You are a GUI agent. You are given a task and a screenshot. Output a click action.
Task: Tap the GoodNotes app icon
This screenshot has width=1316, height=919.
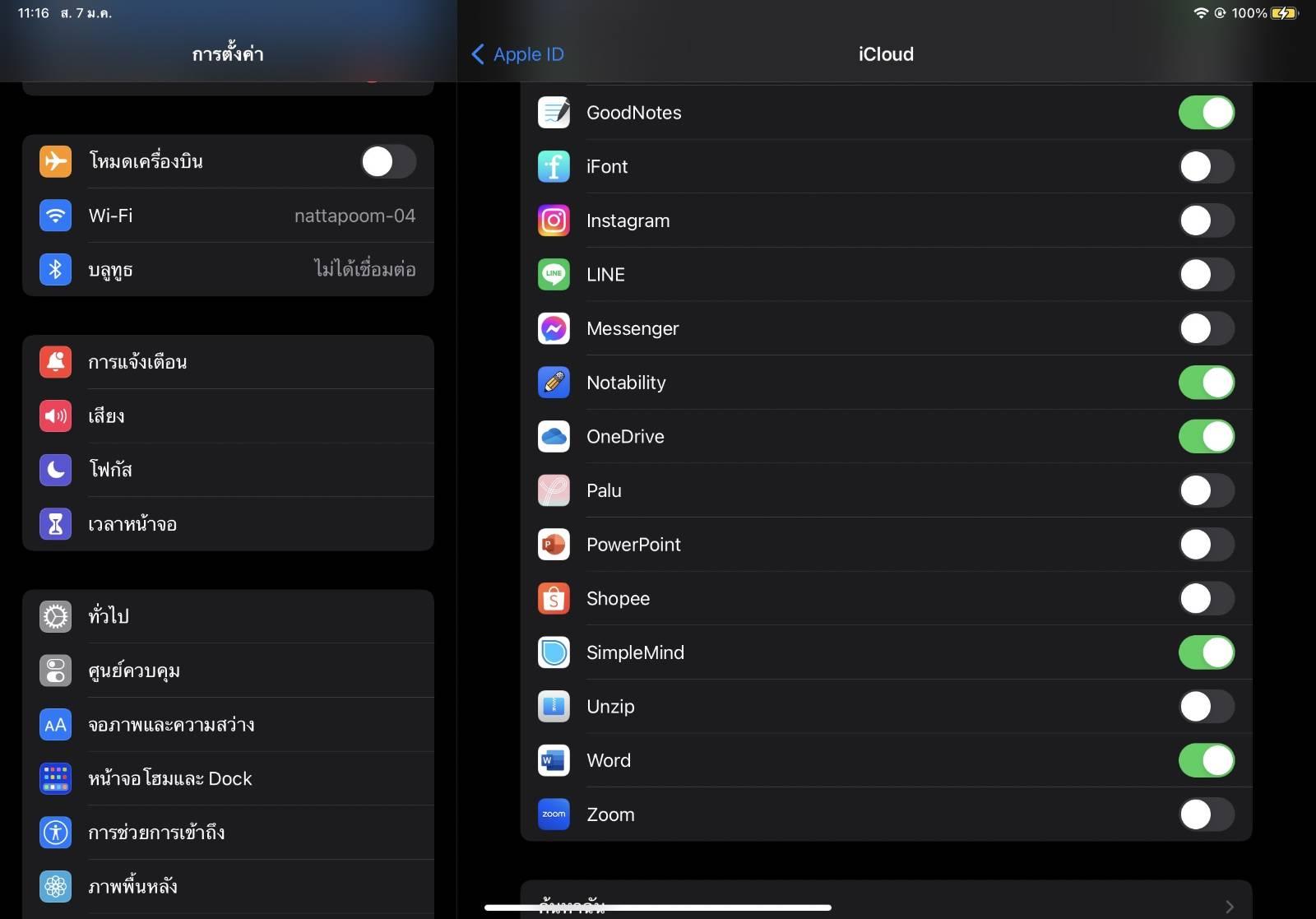(x=554, y=113)
